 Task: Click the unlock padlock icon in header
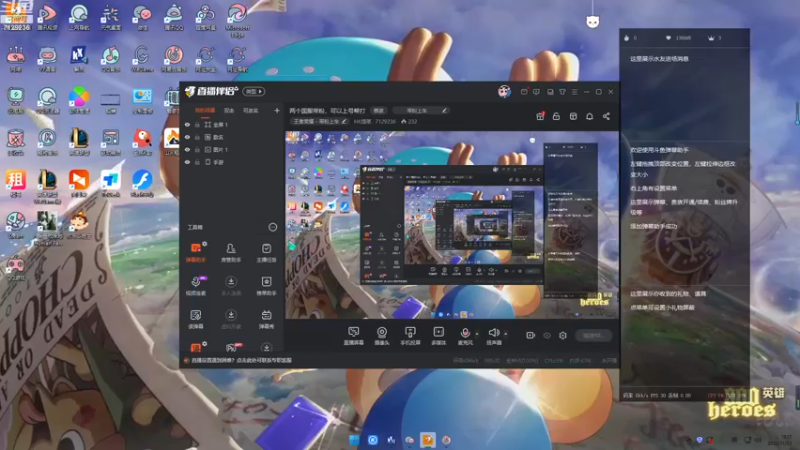click(x=556, y=116)
